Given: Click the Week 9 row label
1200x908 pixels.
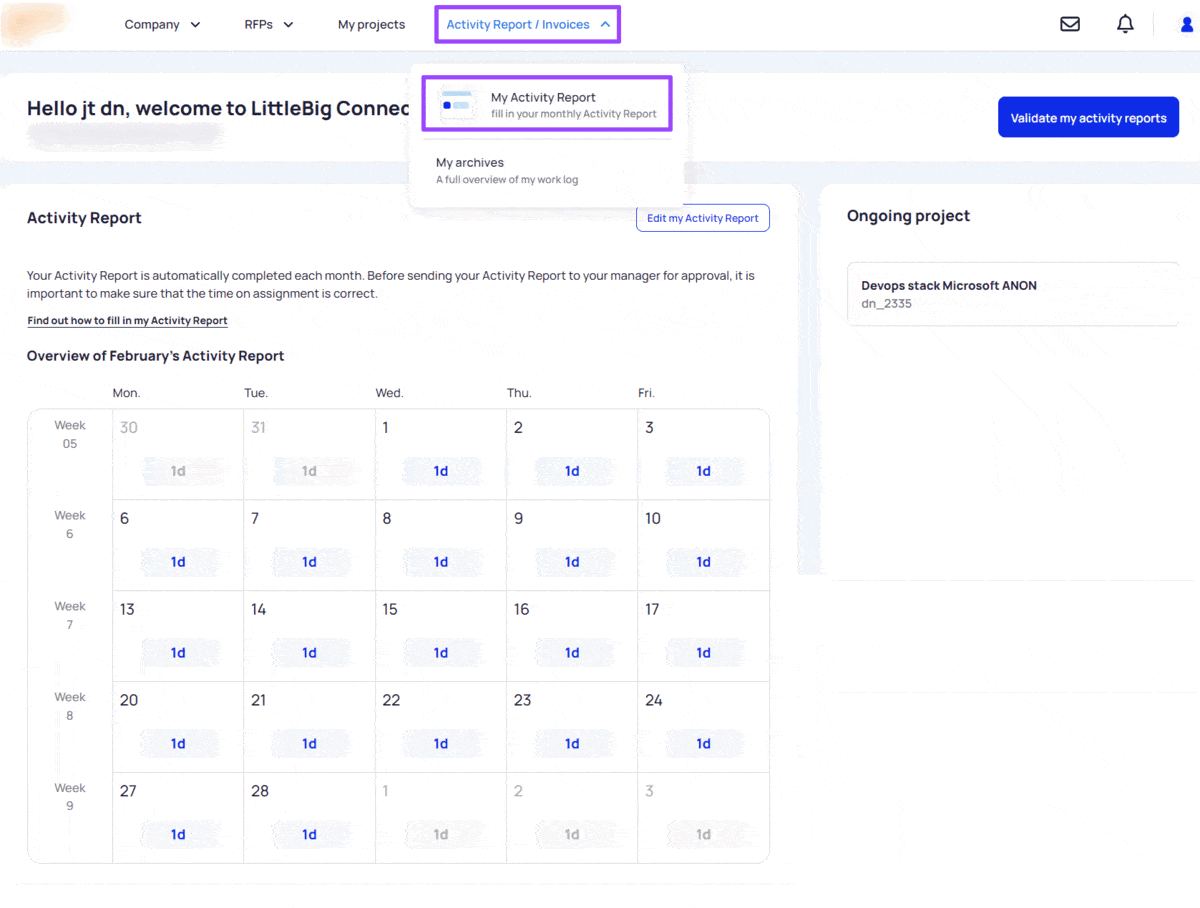Looking at the screenshot, I should pyautogui.click(x=70, y=797).
